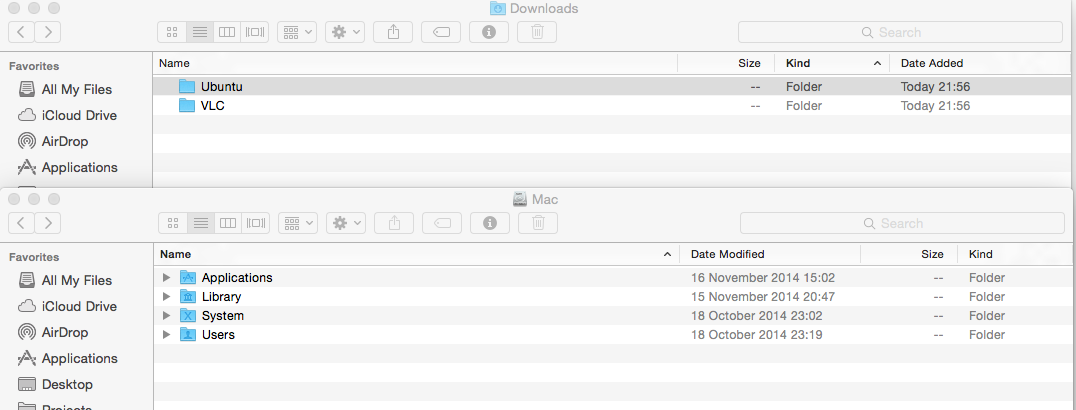
Task: Go back in the Mac window
Action: tap(21, 223)
